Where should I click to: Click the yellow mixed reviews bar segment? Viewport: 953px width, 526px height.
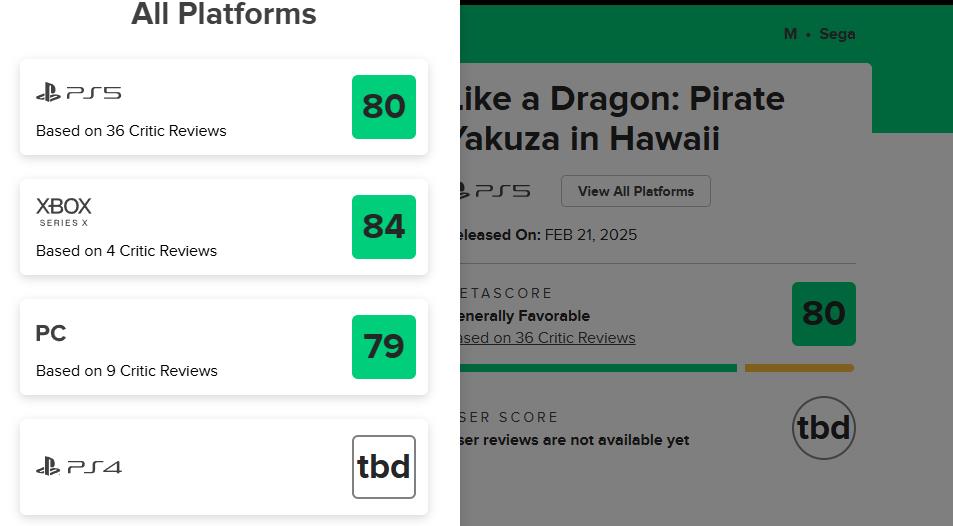coord(799,368)
